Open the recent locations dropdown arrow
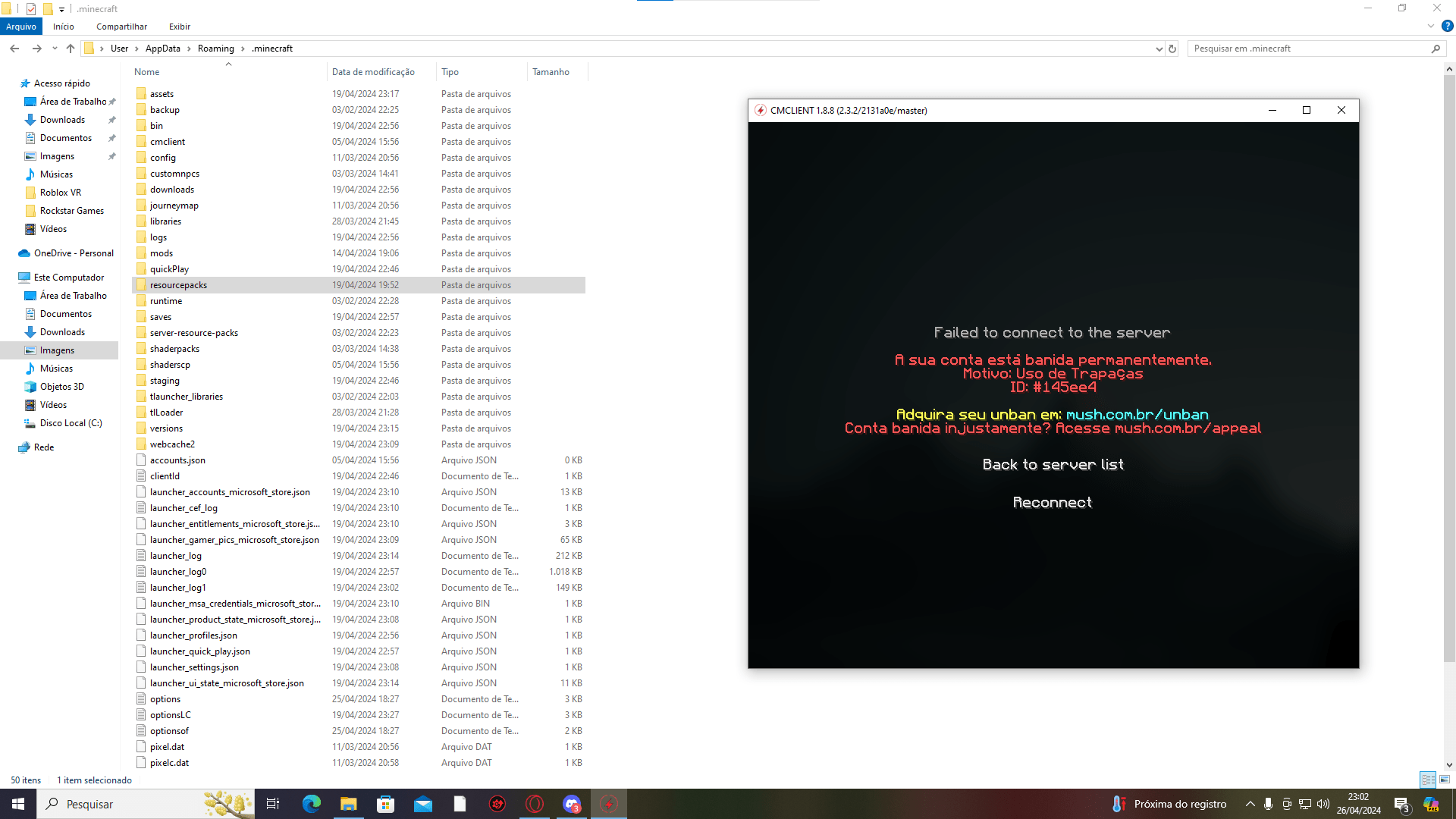 55,49
